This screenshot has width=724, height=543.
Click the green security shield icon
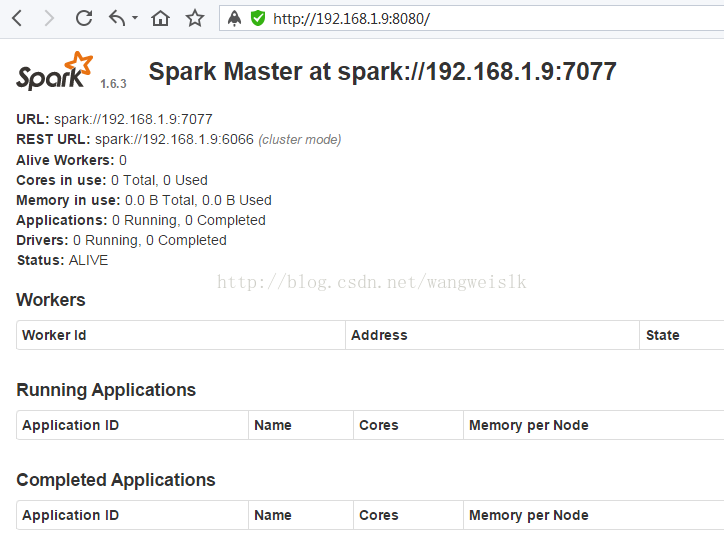(258, 18)
